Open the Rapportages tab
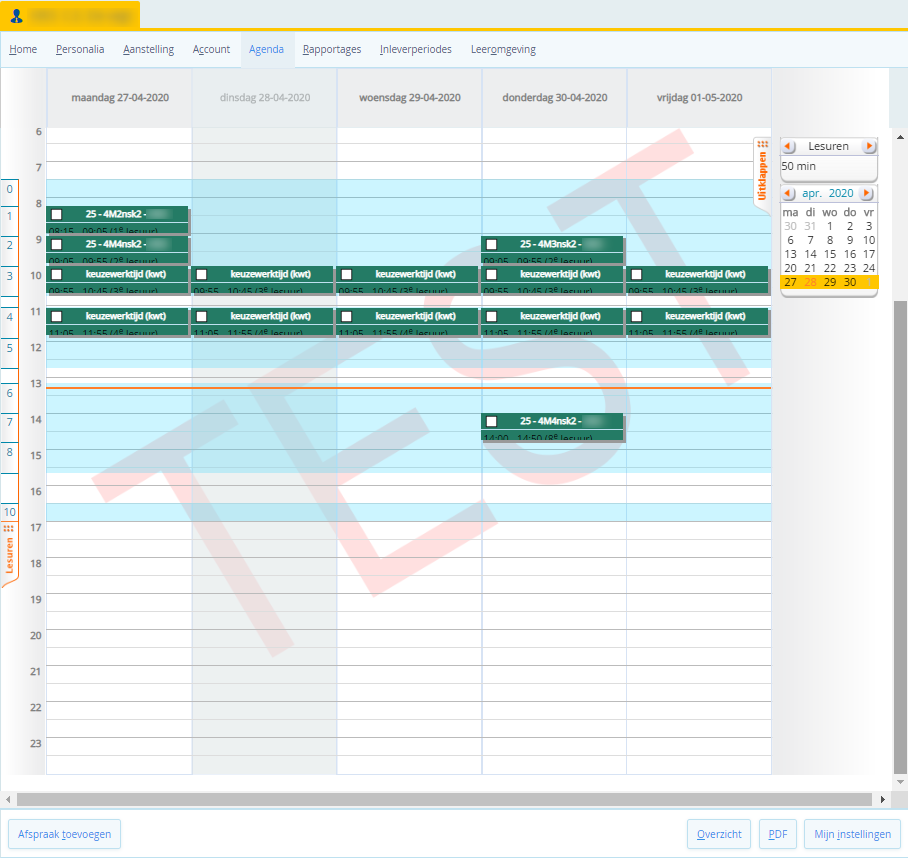 click(332, 50)
